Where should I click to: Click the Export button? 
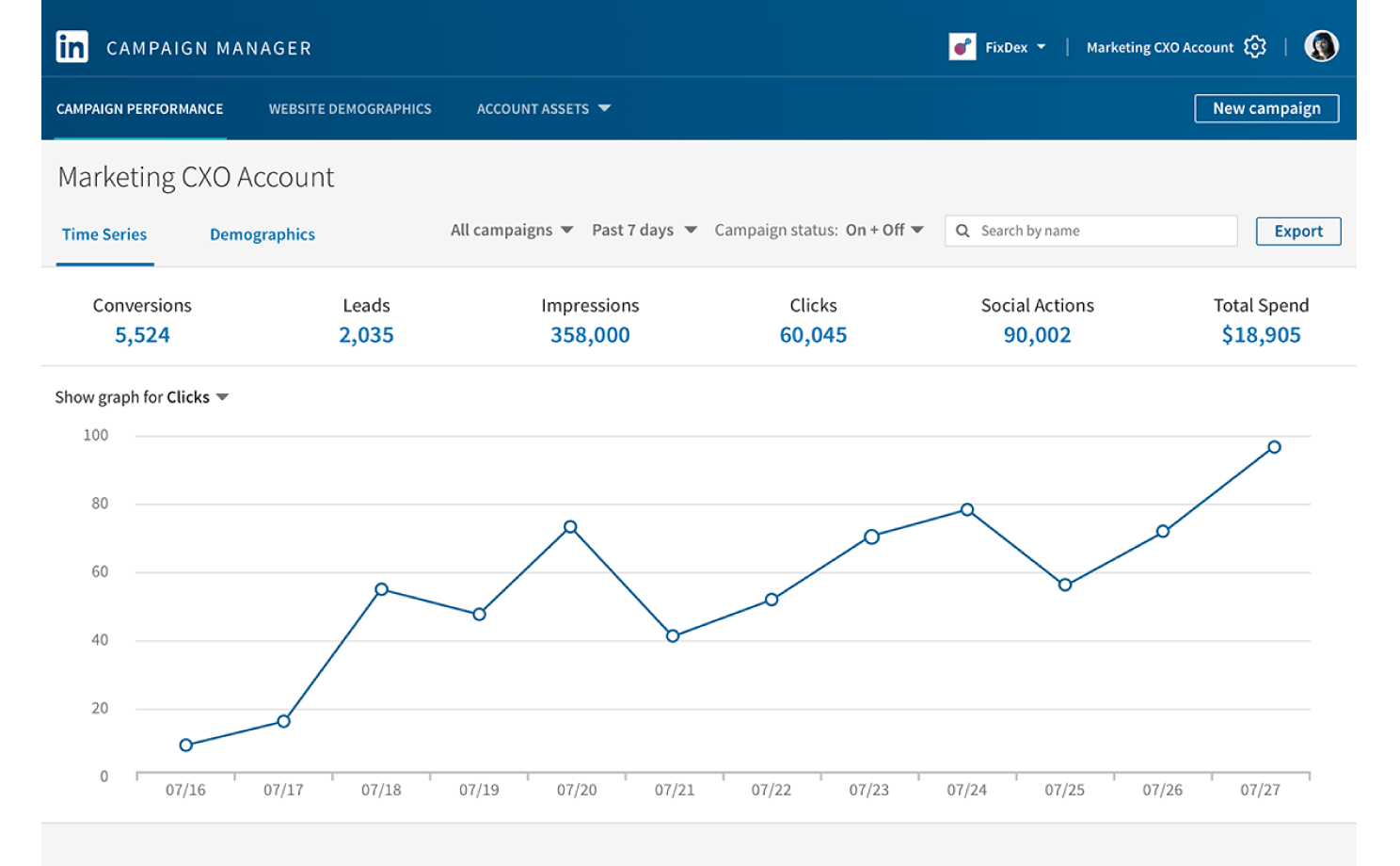coord(1298,232)
